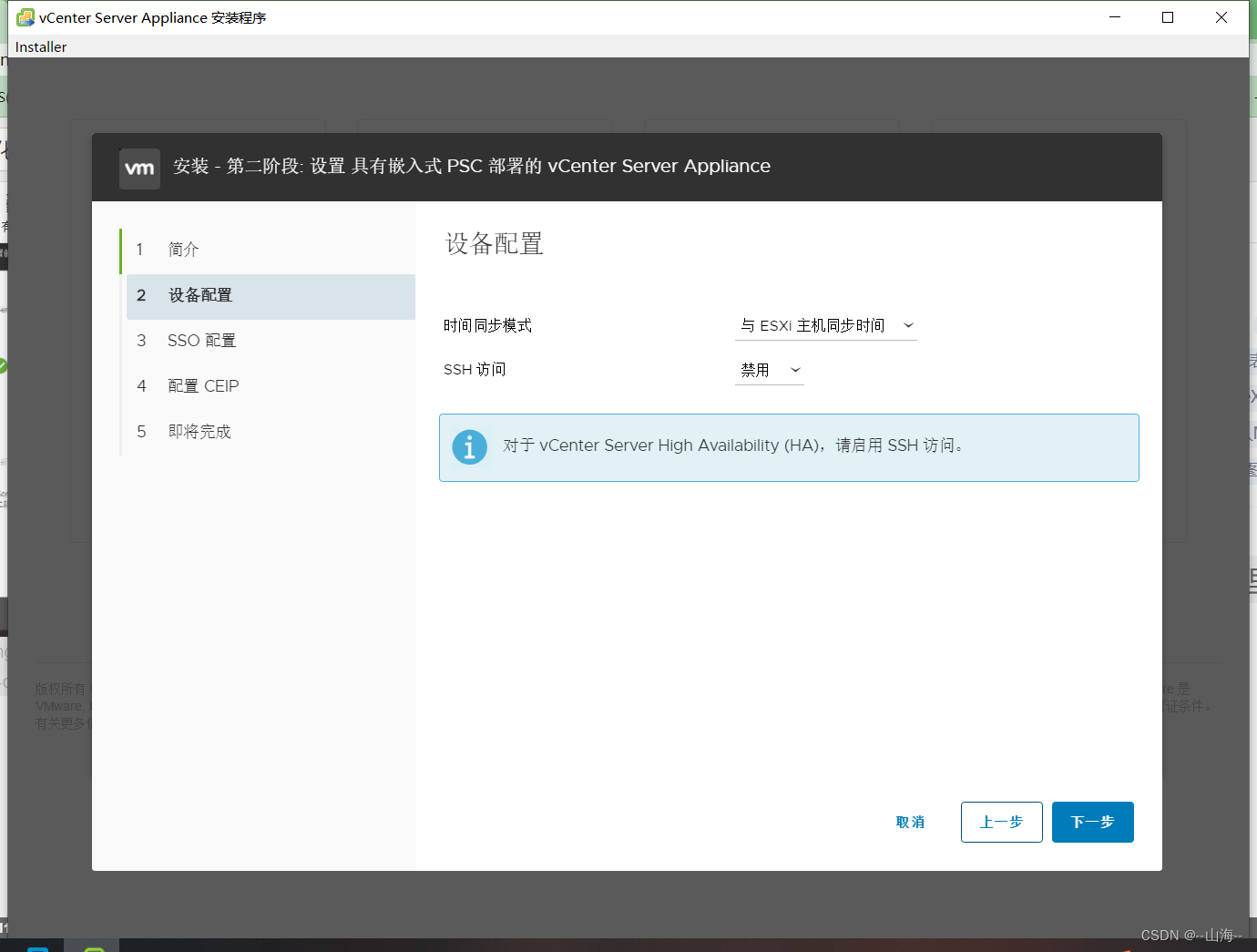Maximize the installer window
This screenshot has width=1257, height=952.
1168,17
